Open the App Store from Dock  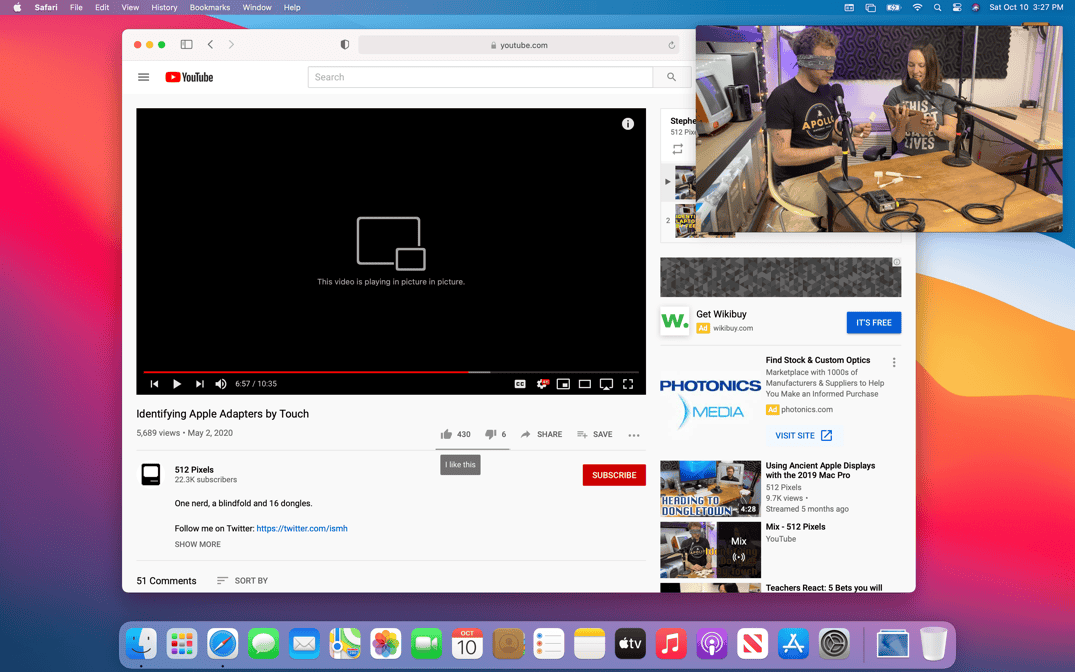tap(793, 644)
